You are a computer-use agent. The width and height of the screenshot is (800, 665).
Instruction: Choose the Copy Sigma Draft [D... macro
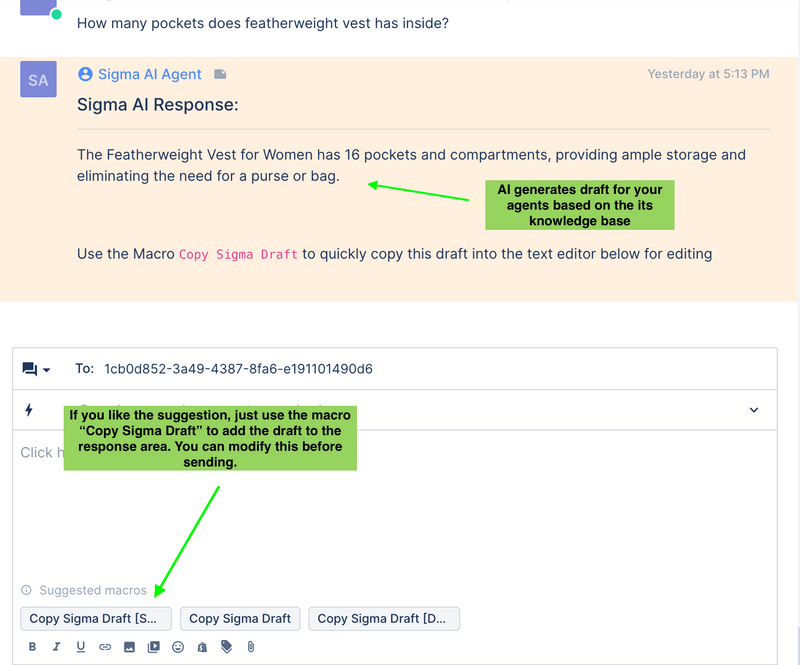click(384, 618)
